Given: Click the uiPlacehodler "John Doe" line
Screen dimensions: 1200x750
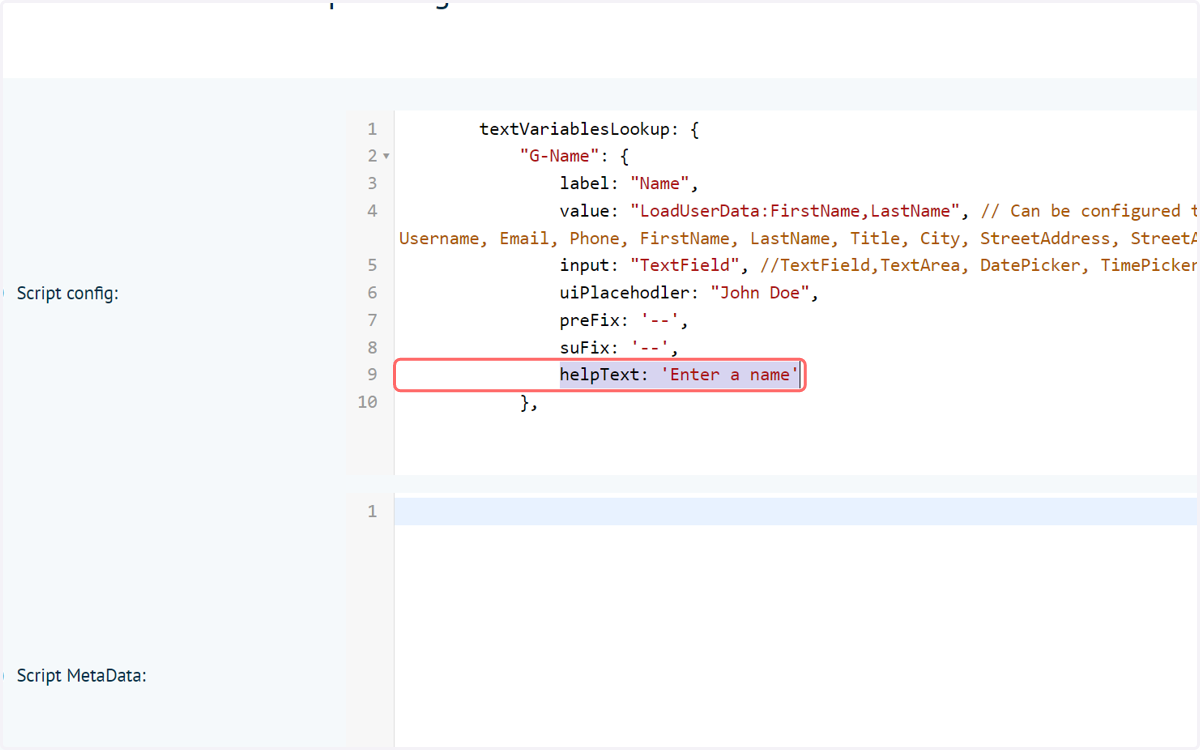Looking at the screenshot, I should [x=690, y=293].
